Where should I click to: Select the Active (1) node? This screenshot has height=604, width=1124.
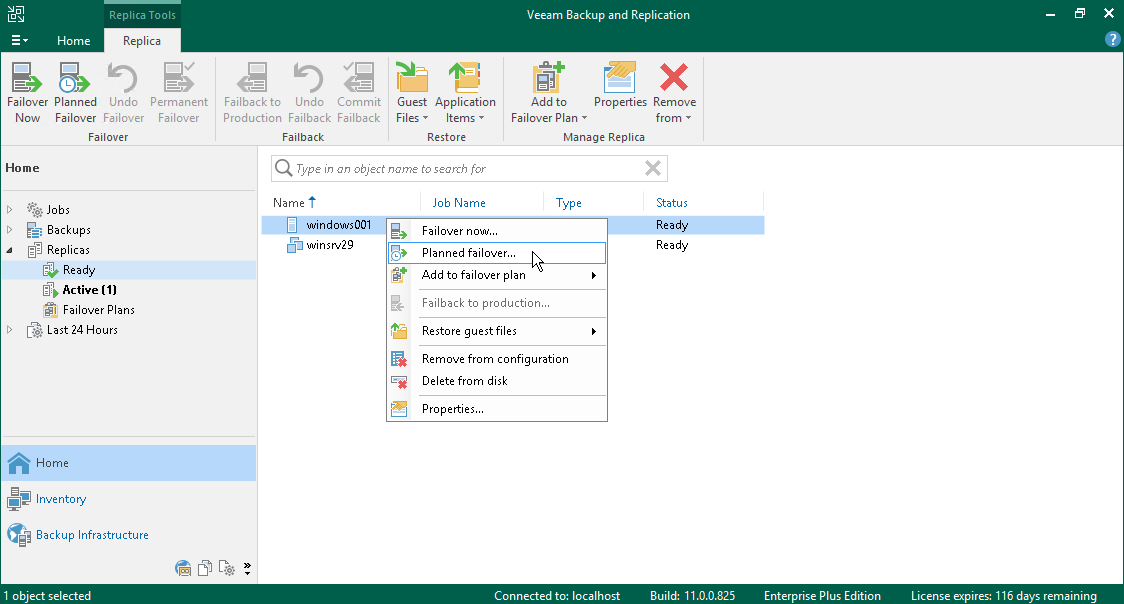click(x=90, y=290)
